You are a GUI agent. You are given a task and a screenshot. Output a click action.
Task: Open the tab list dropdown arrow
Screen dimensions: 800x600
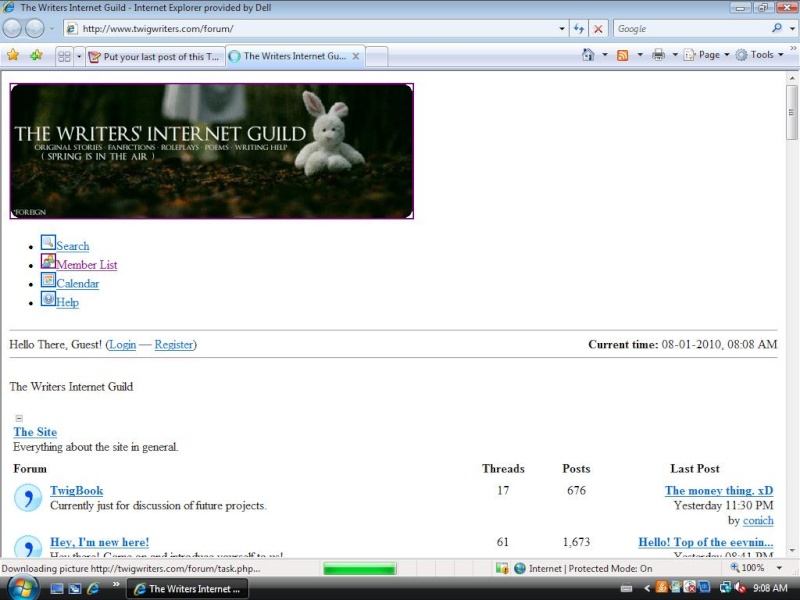pyautogui.click(x=79, y=56)
